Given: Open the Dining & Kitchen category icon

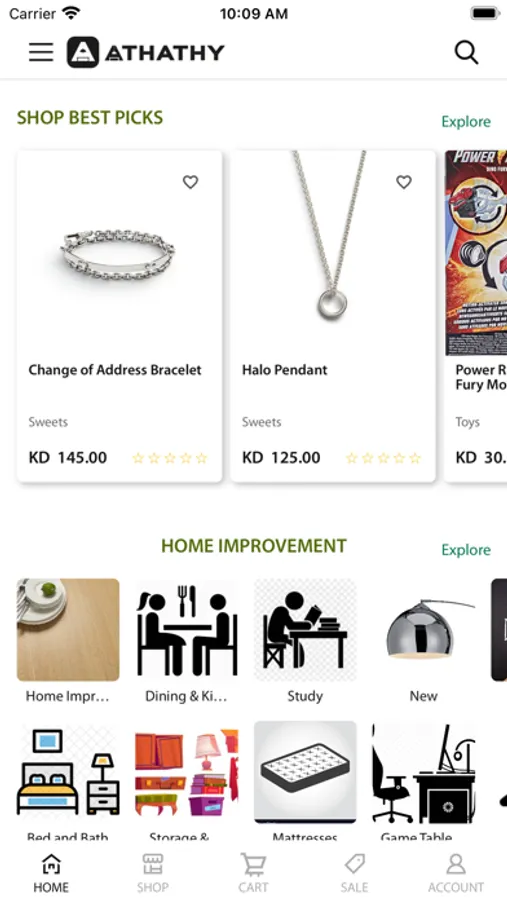Looking at the screenshot, I should coord(187,630).
